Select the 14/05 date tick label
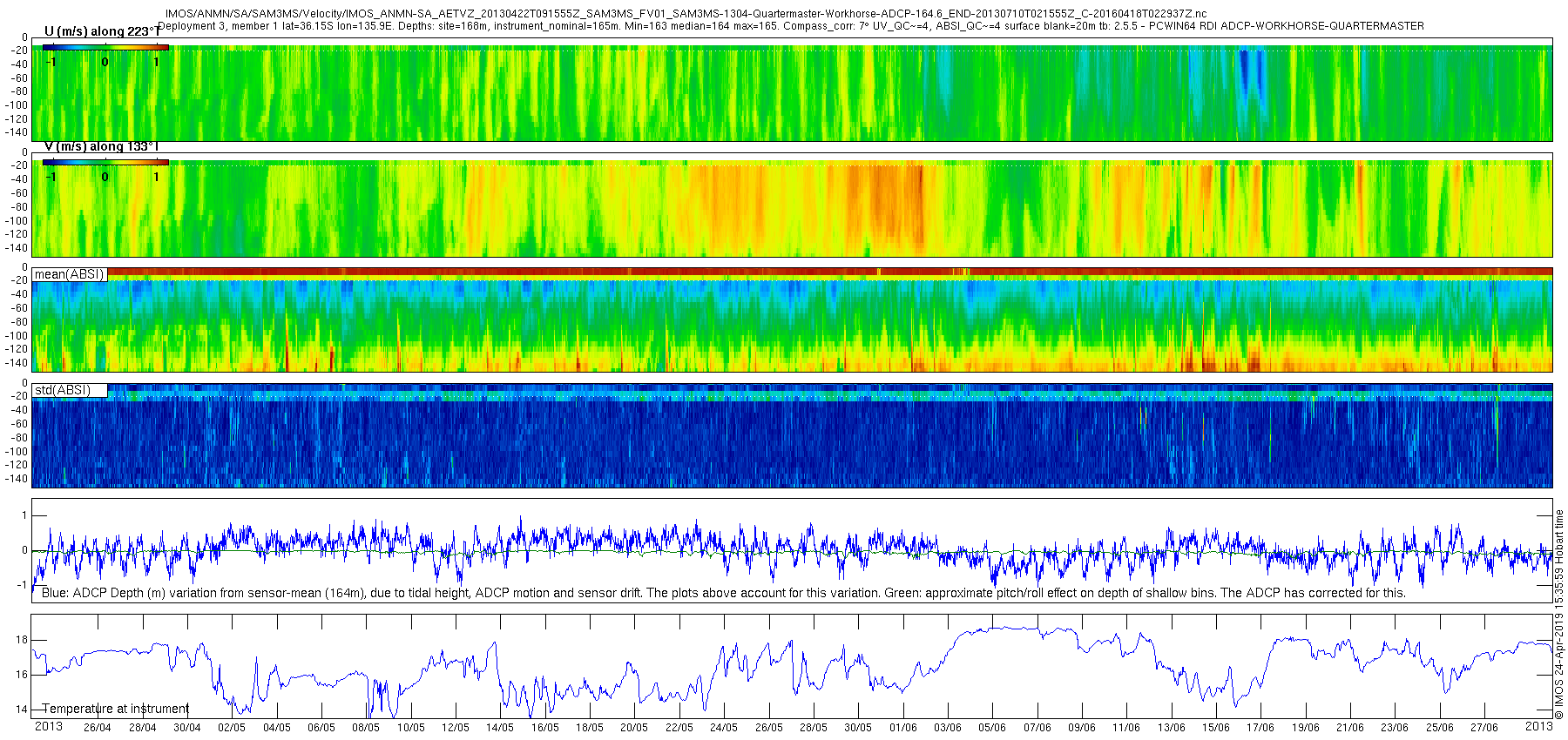 point(500,728)
